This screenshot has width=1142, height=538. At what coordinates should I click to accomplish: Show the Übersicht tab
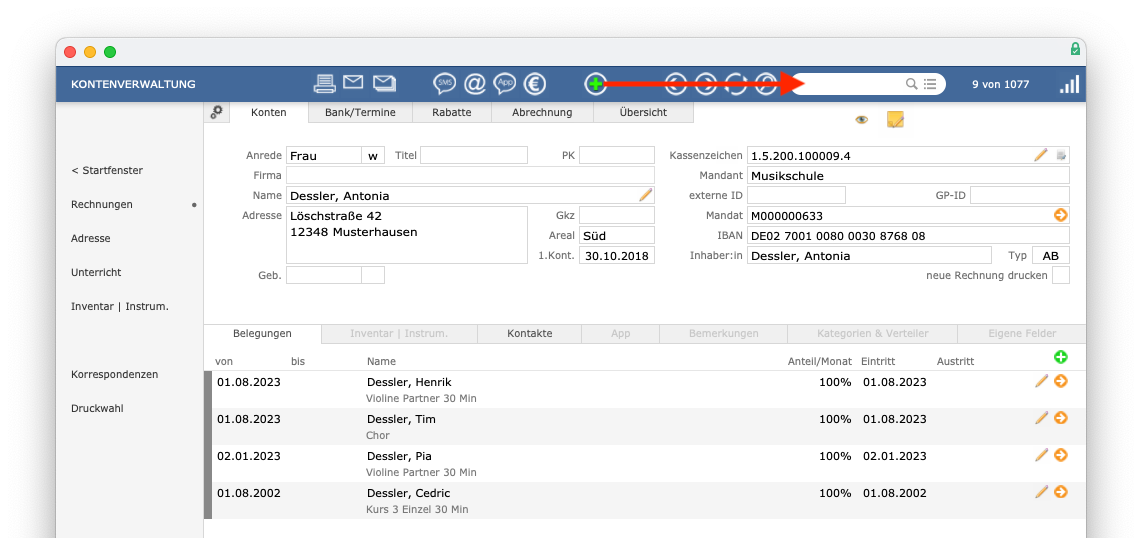tap(643, 112)
